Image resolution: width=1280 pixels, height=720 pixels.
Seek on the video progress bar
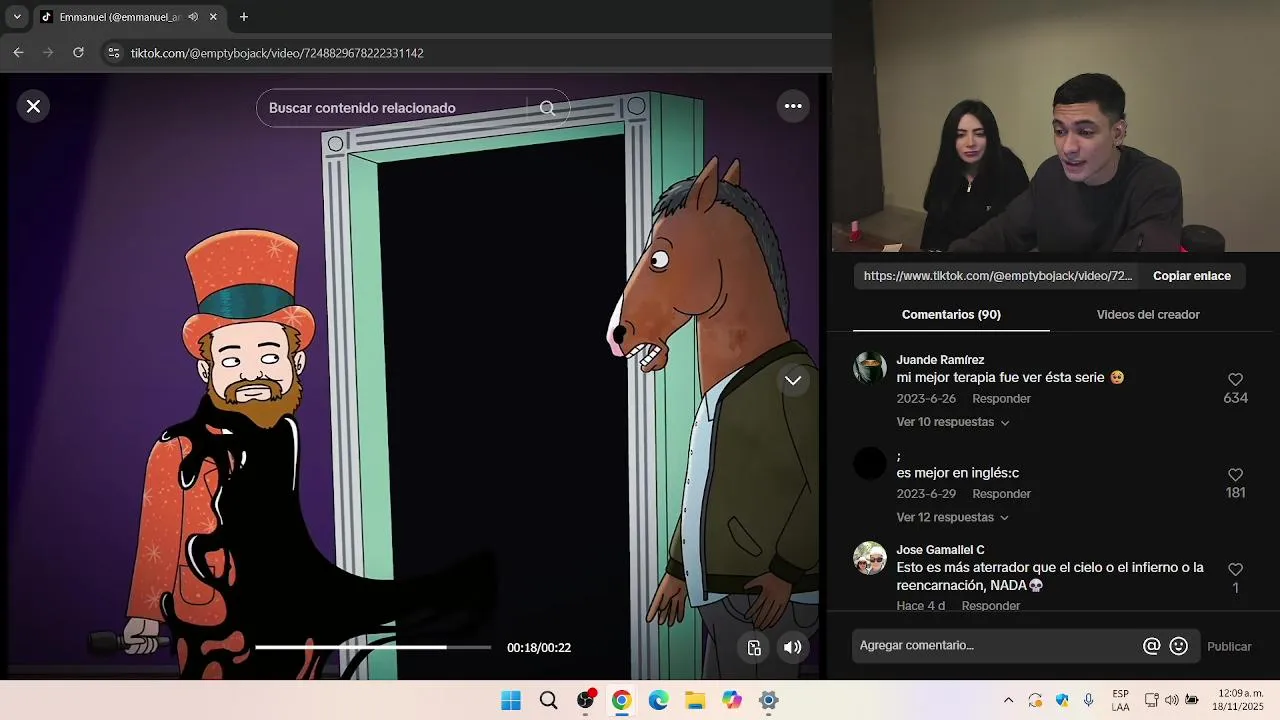373,647
